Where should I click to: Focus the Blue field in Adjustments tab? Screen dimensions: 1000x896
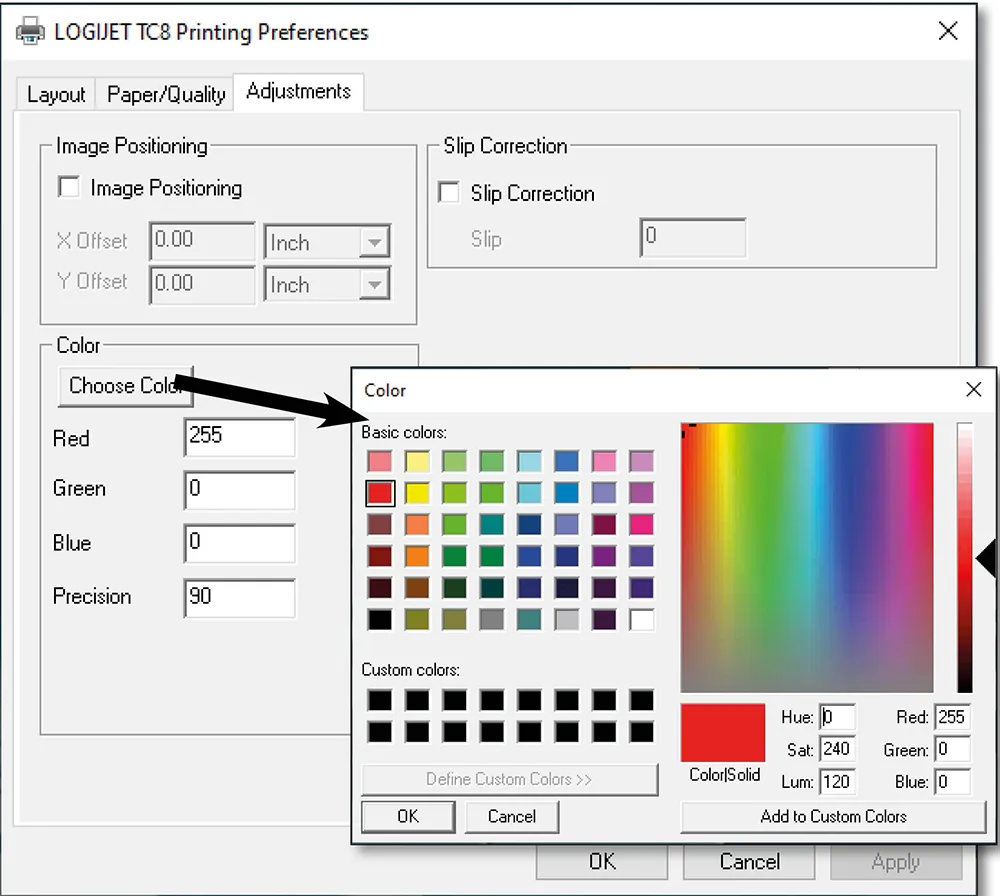click(x=240, y=543)
